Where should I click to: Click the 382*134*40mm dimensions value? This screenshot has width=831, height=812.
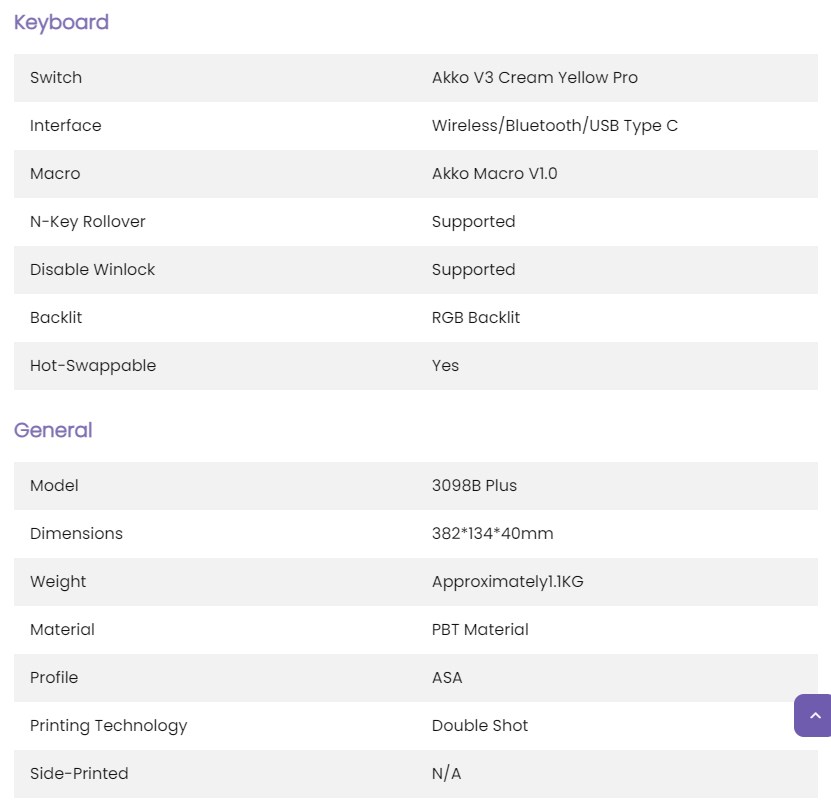[x=492, y=533]
